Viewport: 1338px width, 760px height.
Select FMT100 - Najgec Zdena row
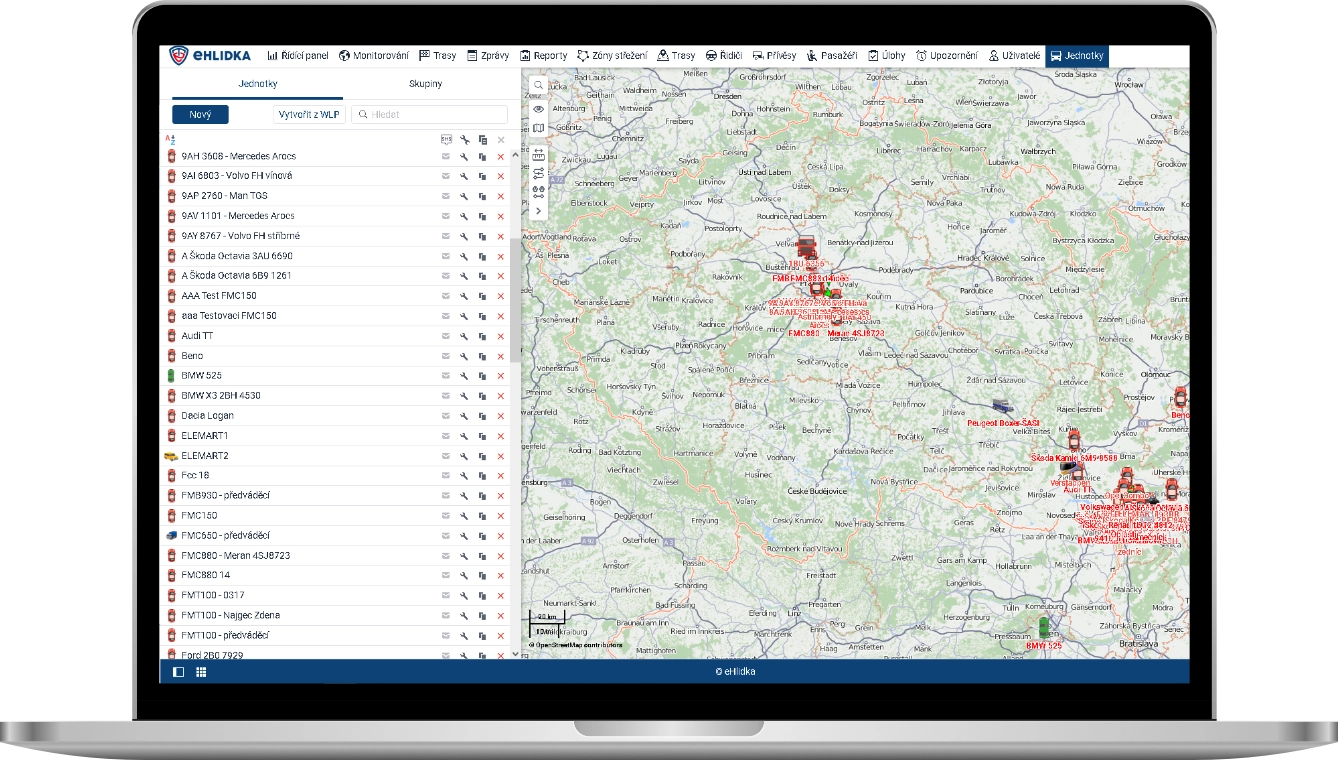335,616
